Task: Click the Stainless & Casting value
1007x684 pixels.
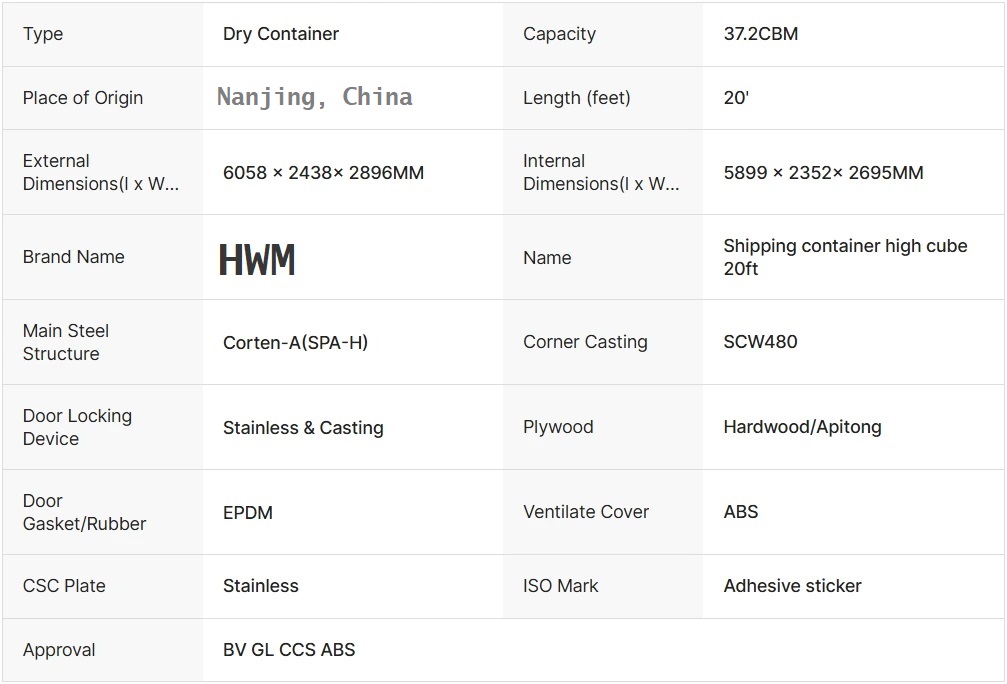Action: click(x=303, y=428)
